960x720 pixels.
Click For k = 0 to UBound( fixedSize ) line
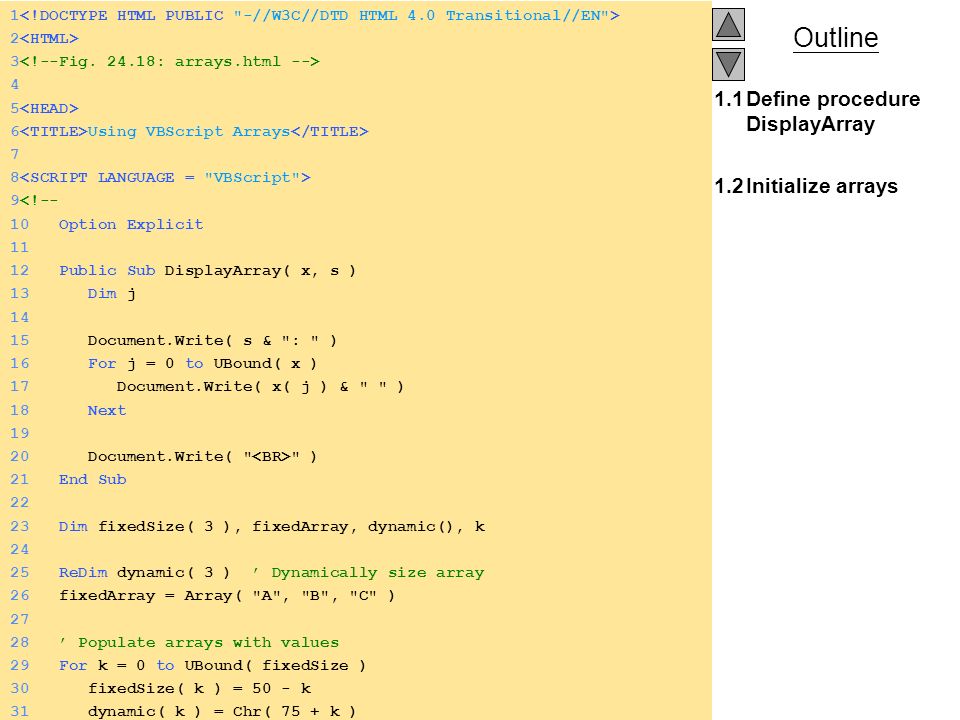pyautogui.click(x=212, y=666)
